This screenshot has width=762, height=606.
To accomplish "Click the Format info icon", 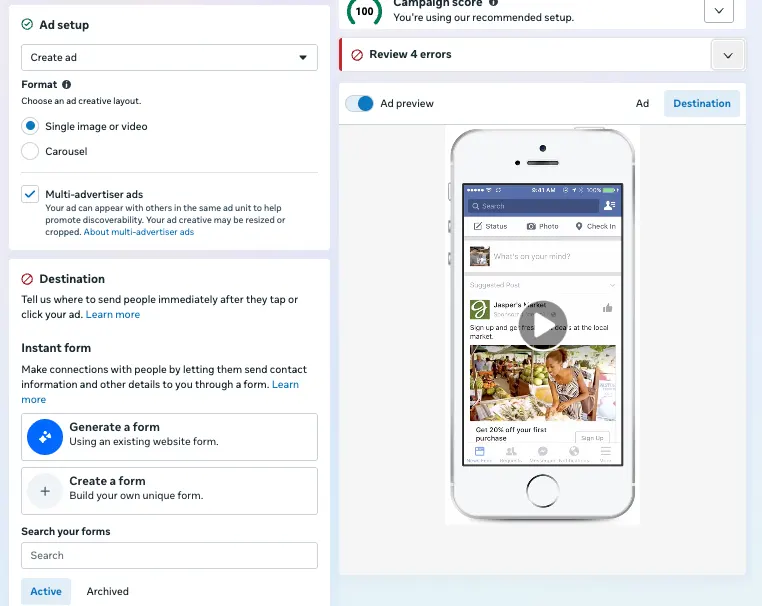I will coord(67,85).
